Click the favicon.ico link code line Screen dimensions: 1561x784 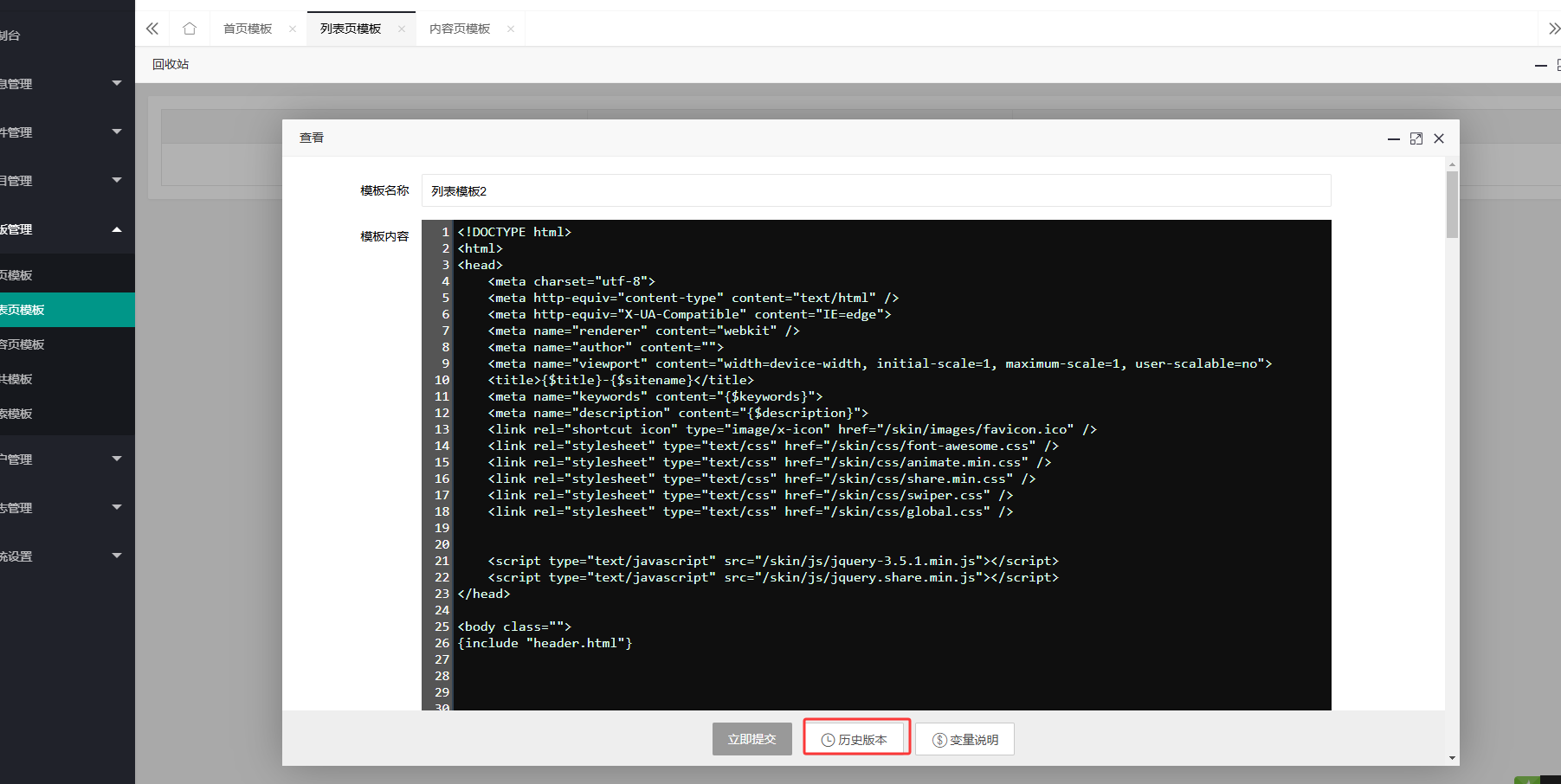792,429
